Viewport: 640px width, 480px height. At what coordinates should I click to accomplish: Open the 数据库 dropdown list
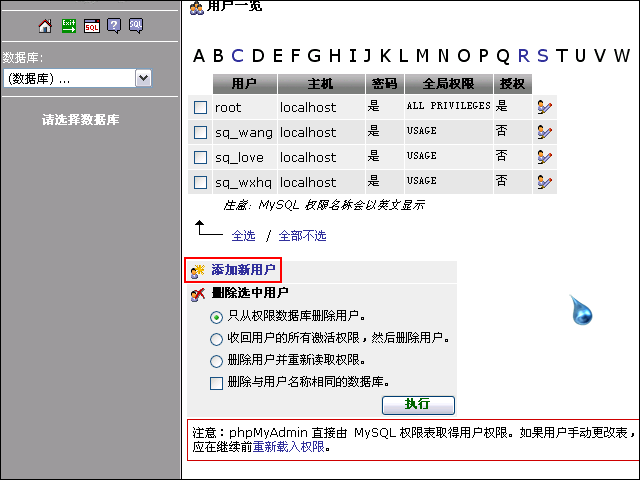(x=78, y=78)
